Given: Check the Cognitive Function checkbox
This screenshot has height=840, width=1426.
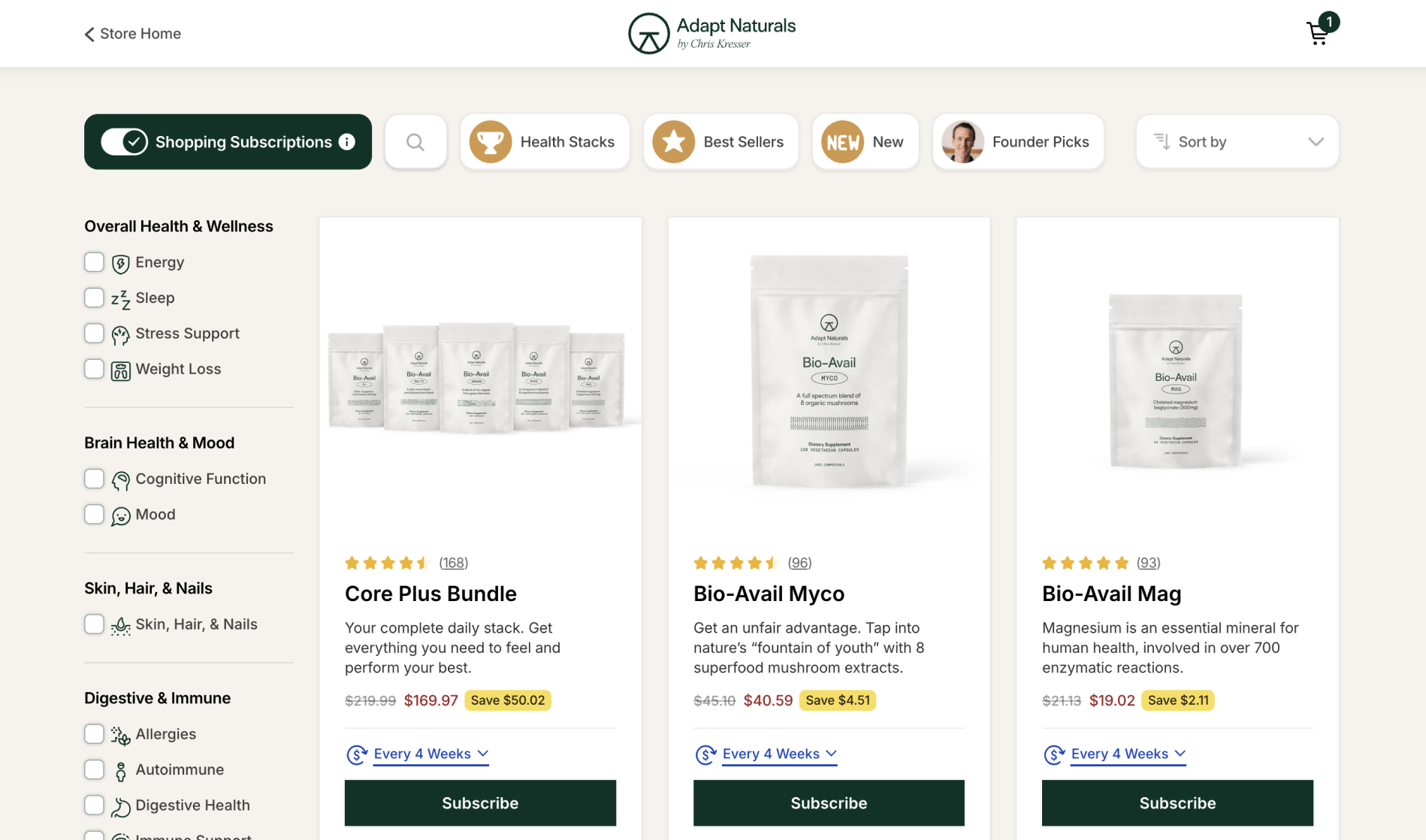Looking at the screenshot, I should tap(94, 478).
